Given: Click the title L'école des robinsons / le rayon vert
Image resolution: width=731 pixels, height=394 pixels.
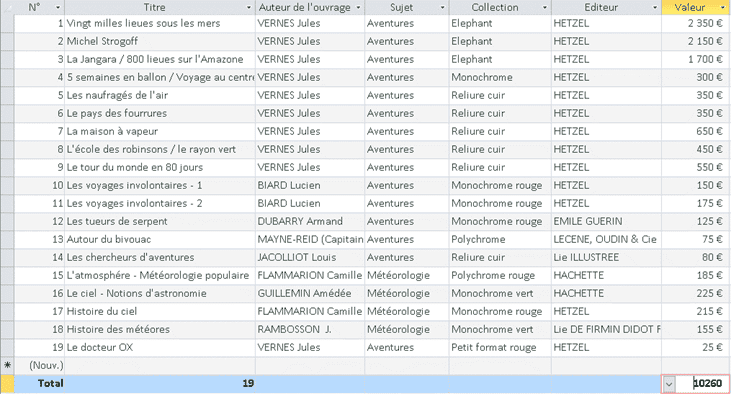Looking at the screenshot, I should pyautogui.click(x=151, y=149).
